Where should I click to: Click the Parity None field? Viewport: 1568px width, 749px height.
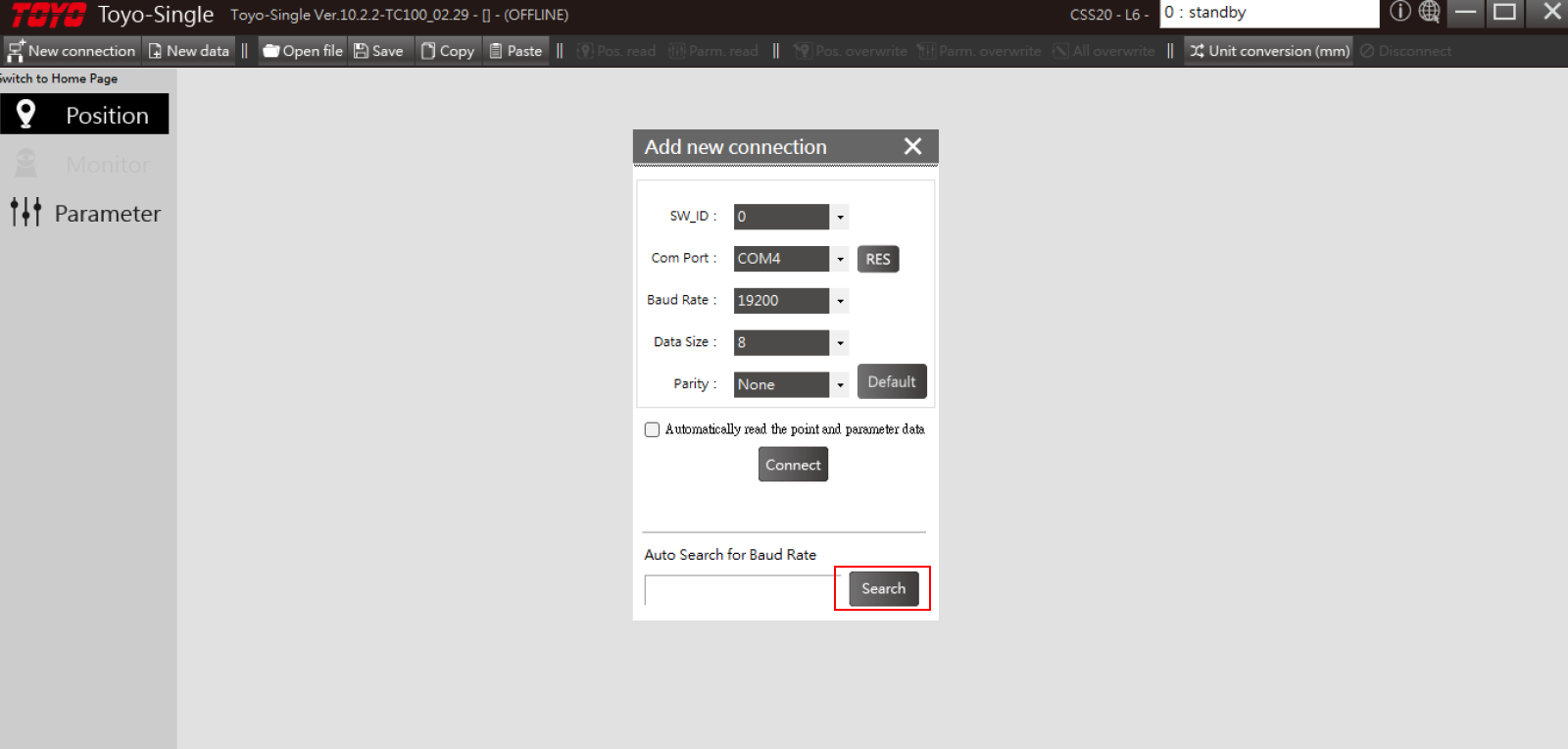(782, 385)
